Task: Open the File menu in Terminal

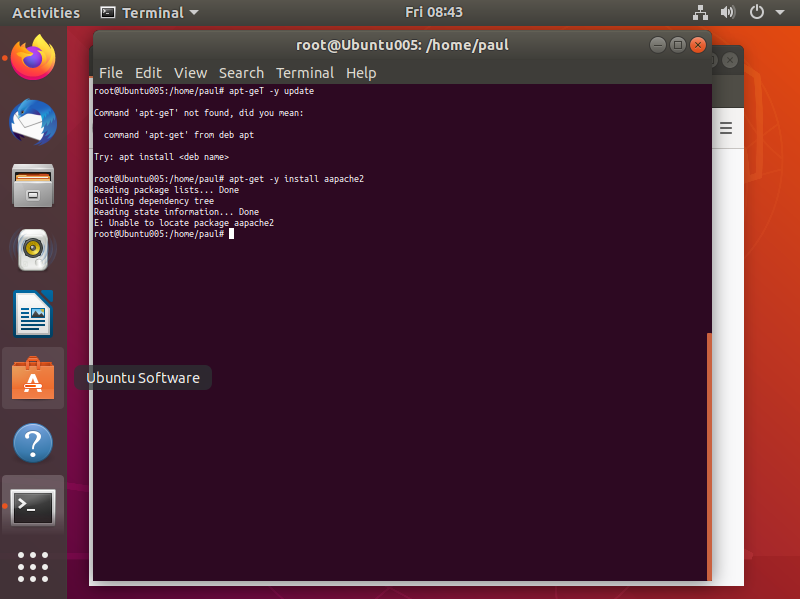Action: click(x=111, y=73)
